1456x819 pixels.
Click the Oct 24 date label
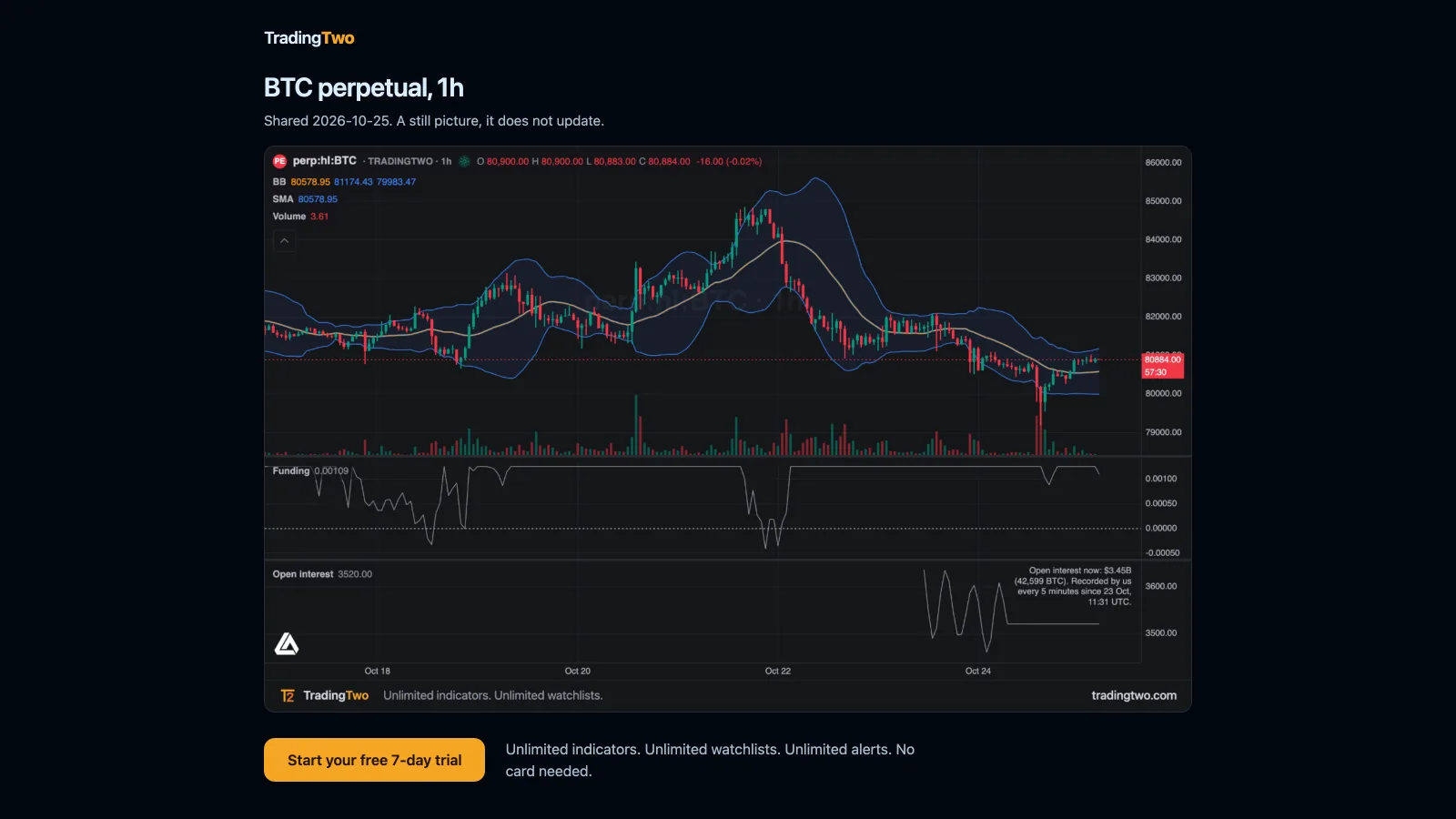[977, 671]
